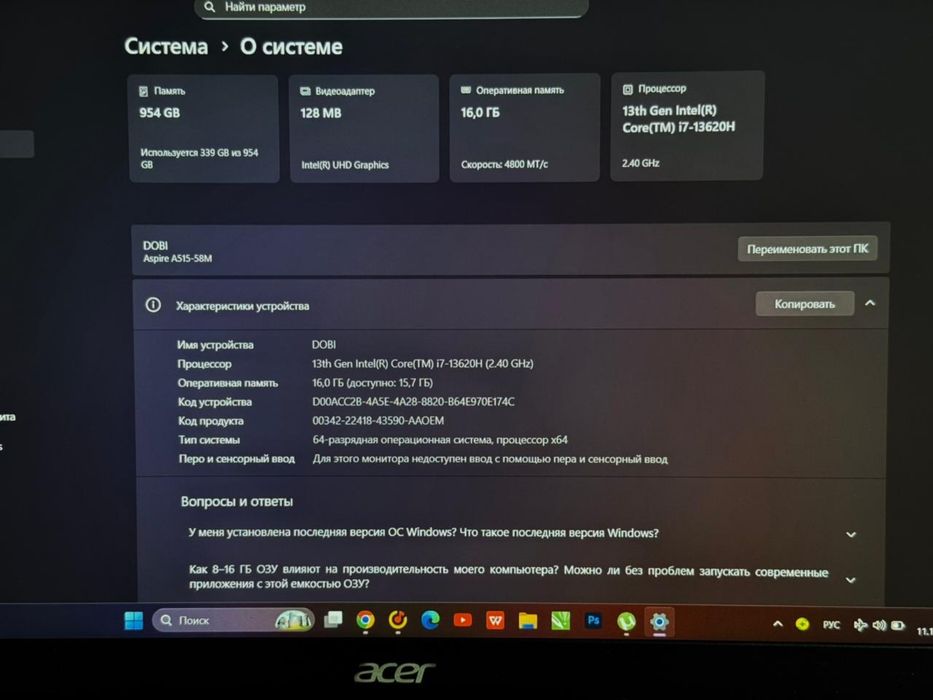Select the Имя устройства value DOBI

[x=324, y=345]
